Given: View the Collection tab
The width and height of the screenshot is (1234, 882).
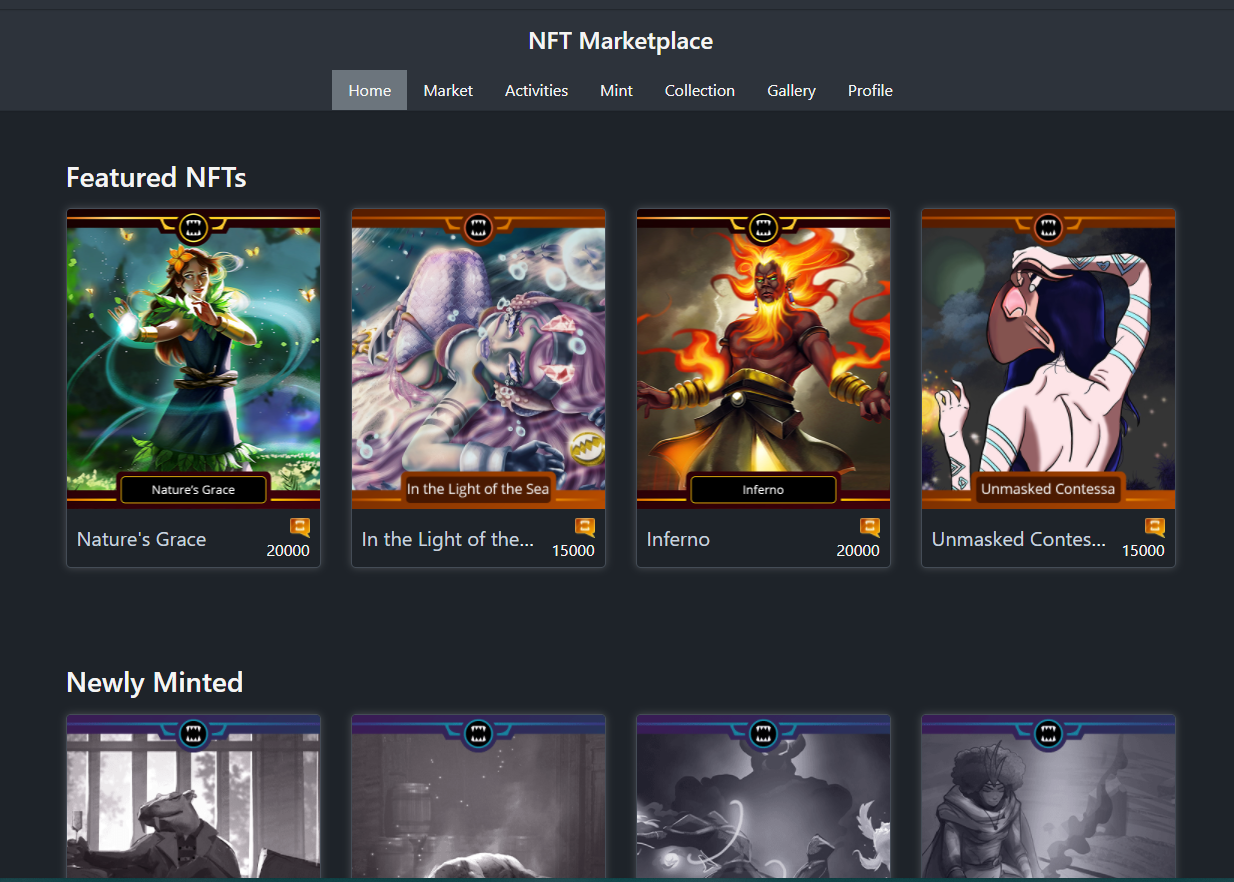Looking at the screenshot, I should point(700,90).
